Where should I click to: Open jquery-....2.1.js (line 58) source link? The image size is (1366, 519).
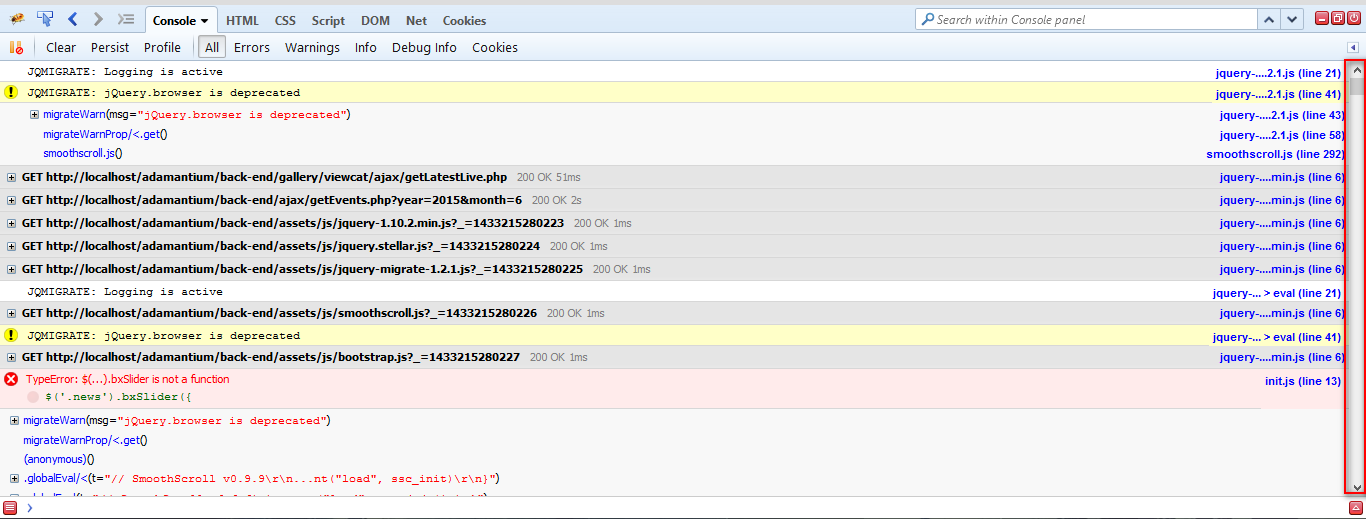(x=1281, y=135)
